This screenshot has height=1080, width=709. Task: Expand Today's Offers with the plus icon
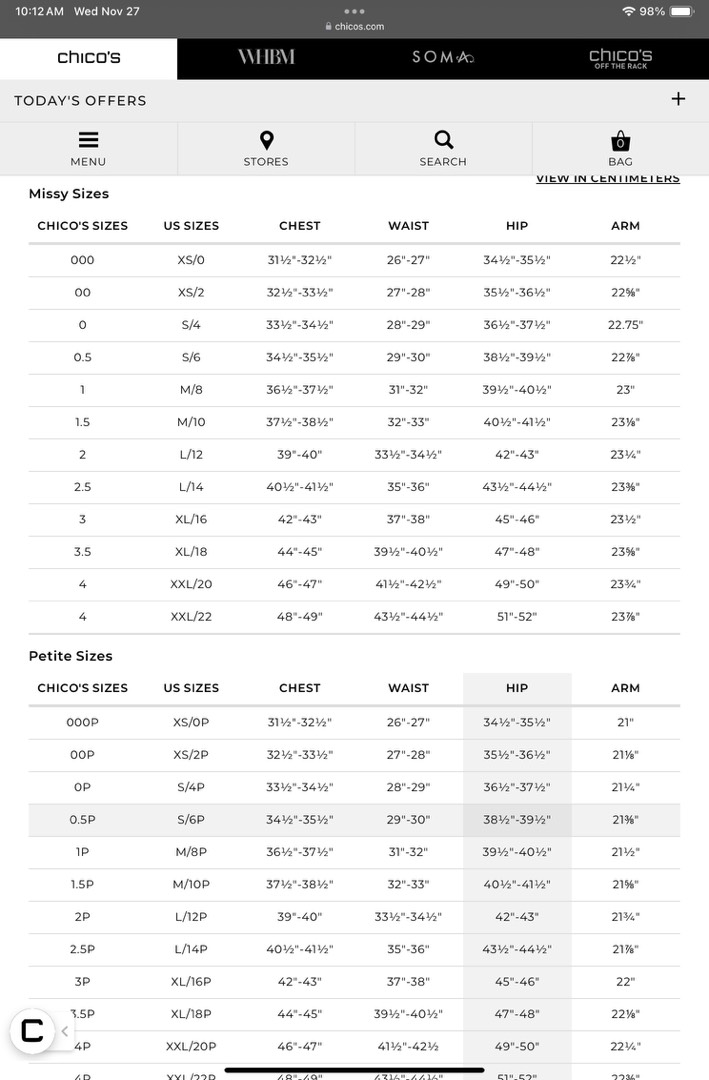(678, 99)
